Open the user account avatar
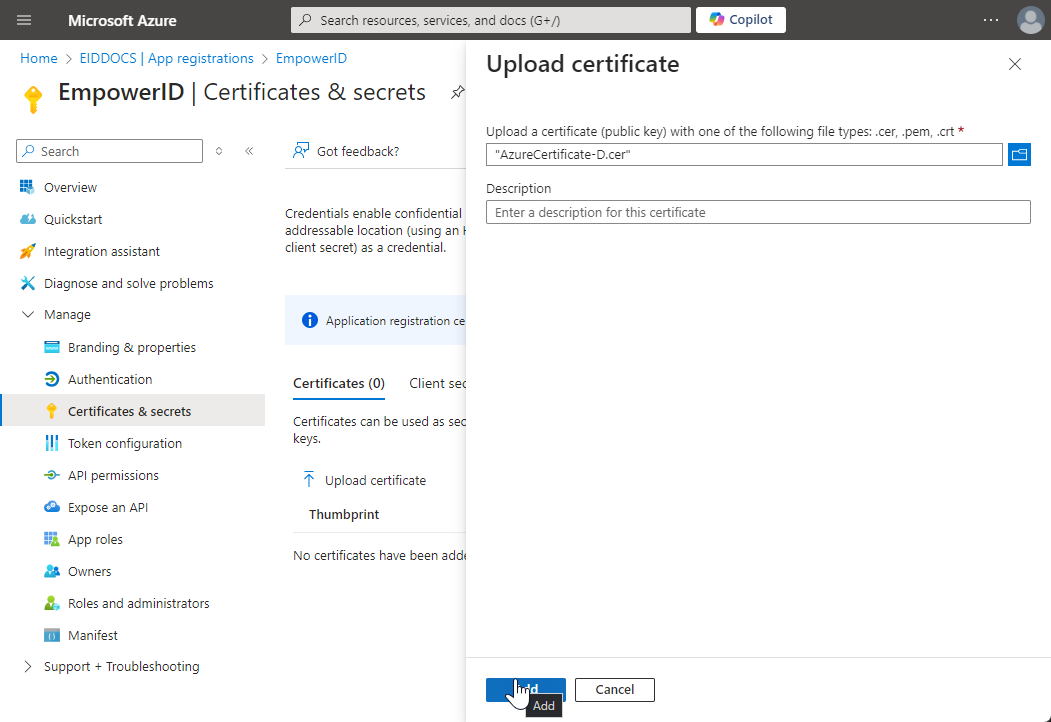This screenshot has height=722, width=1051. (x=1030, y=20)
